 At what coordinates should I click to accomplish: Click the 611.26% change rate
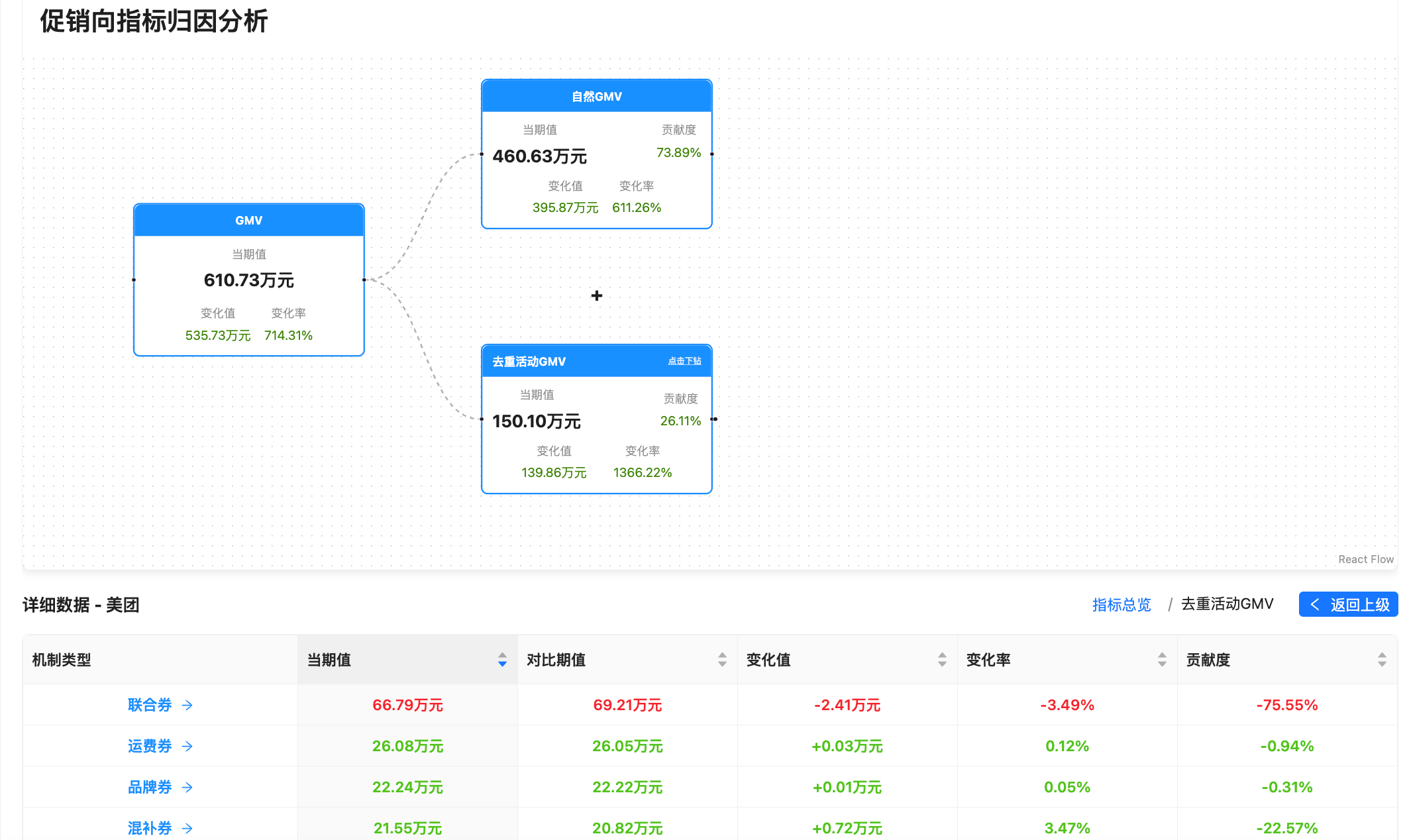point(637,207)
